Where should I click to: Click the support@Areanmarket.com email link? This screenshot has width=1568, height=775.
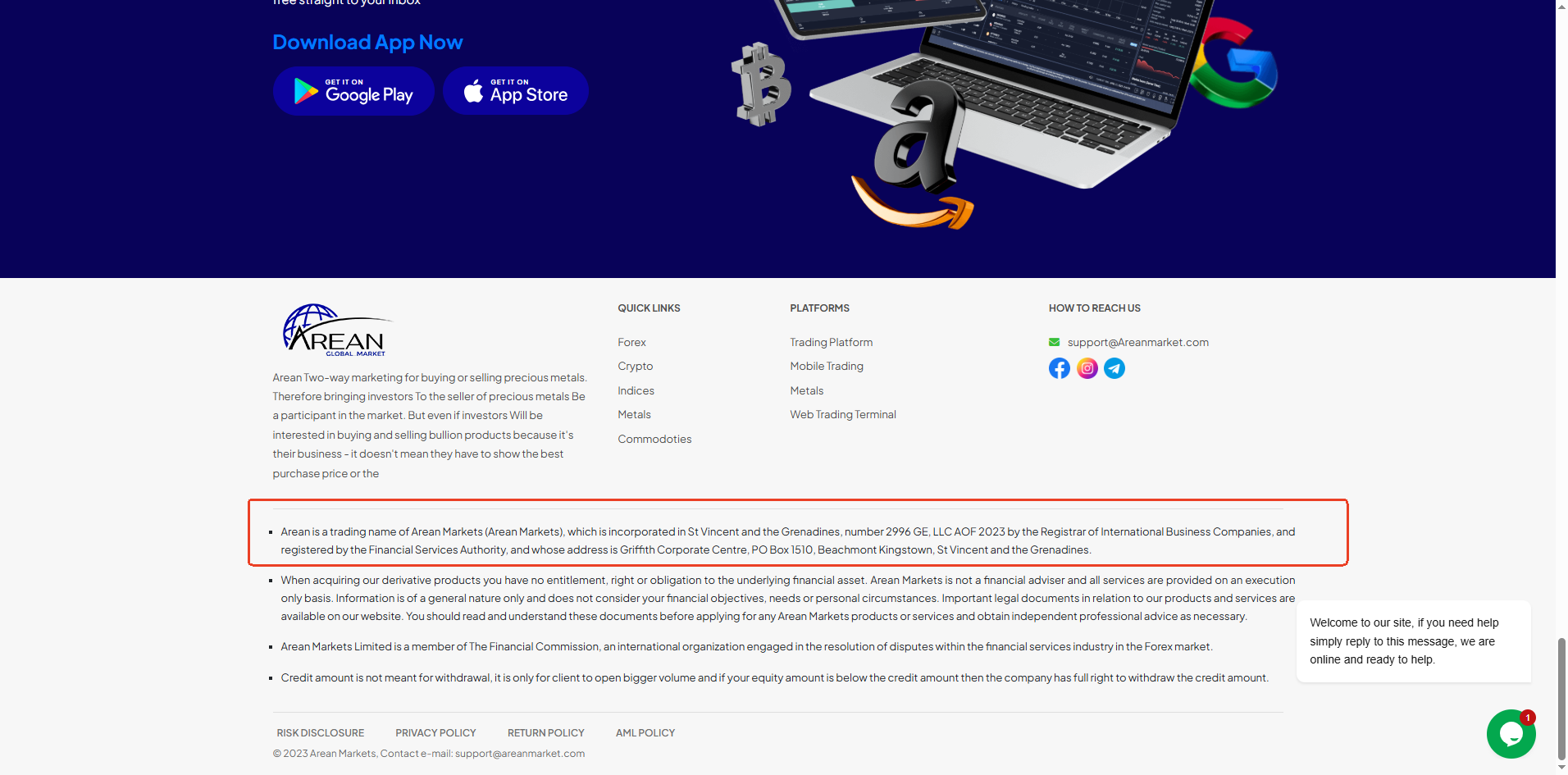pyautogui.click(x=1137, y=342)
